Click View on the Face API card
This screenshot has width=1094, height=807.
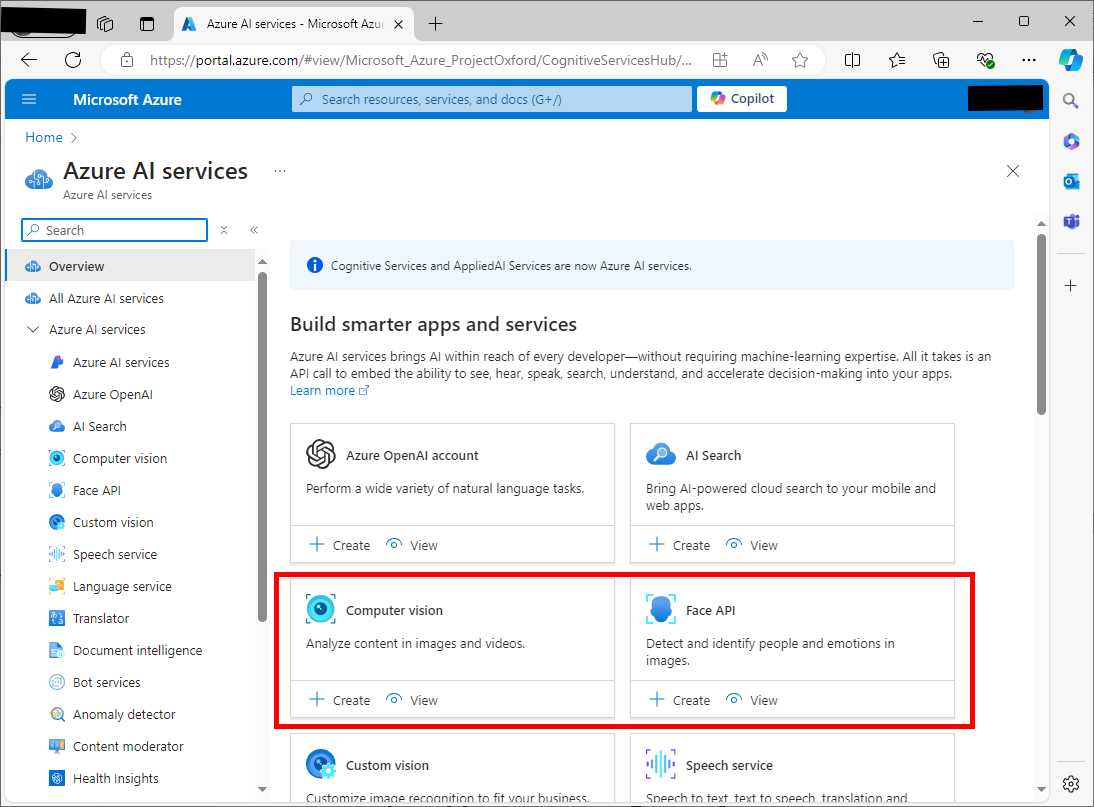tap(751, 700)
